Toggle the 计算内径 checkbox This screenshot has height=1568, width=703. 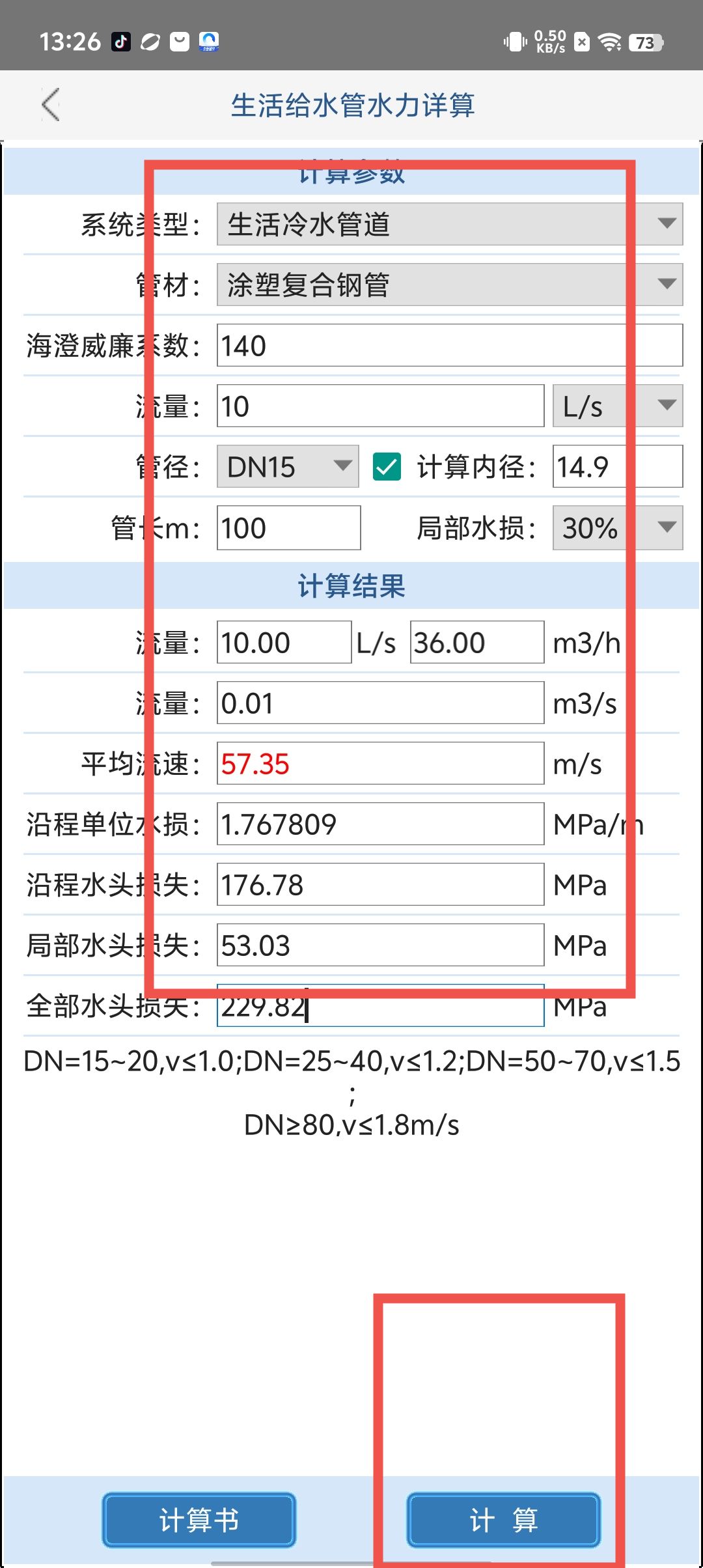[387, 467]
